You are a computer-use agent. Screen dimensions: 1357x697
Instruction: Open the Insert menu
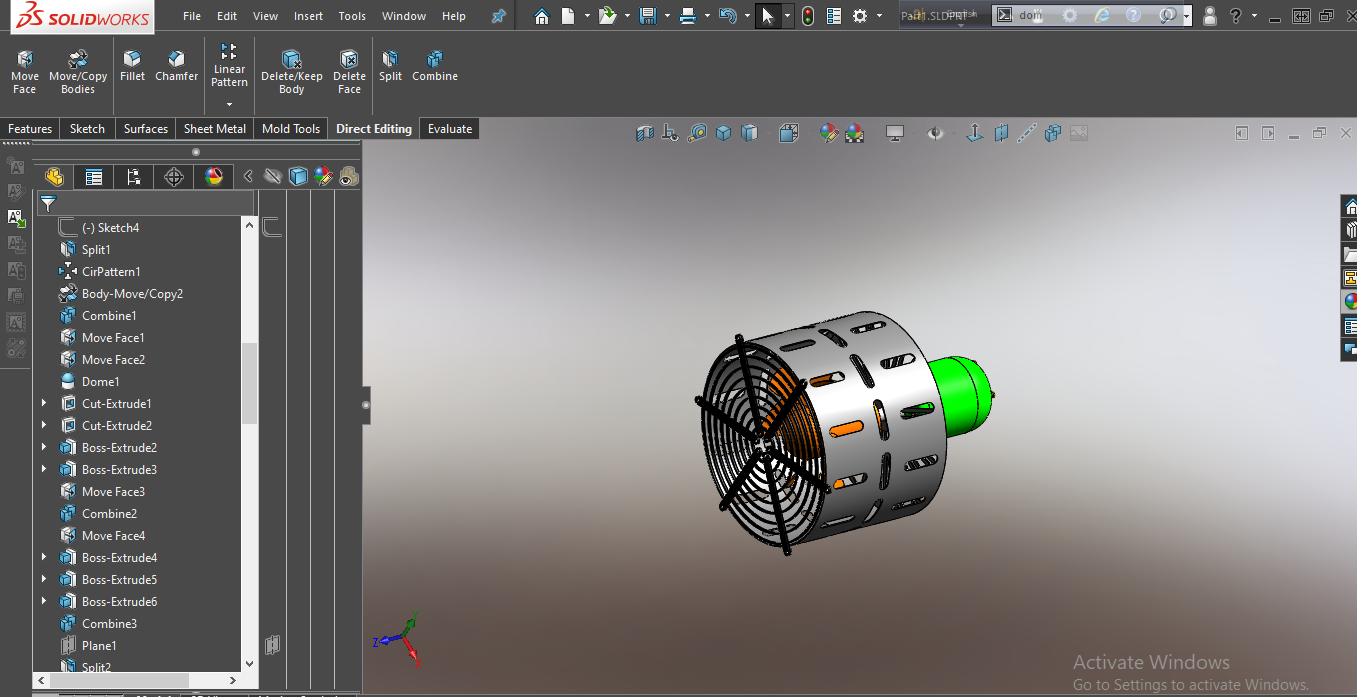point(309,16)
